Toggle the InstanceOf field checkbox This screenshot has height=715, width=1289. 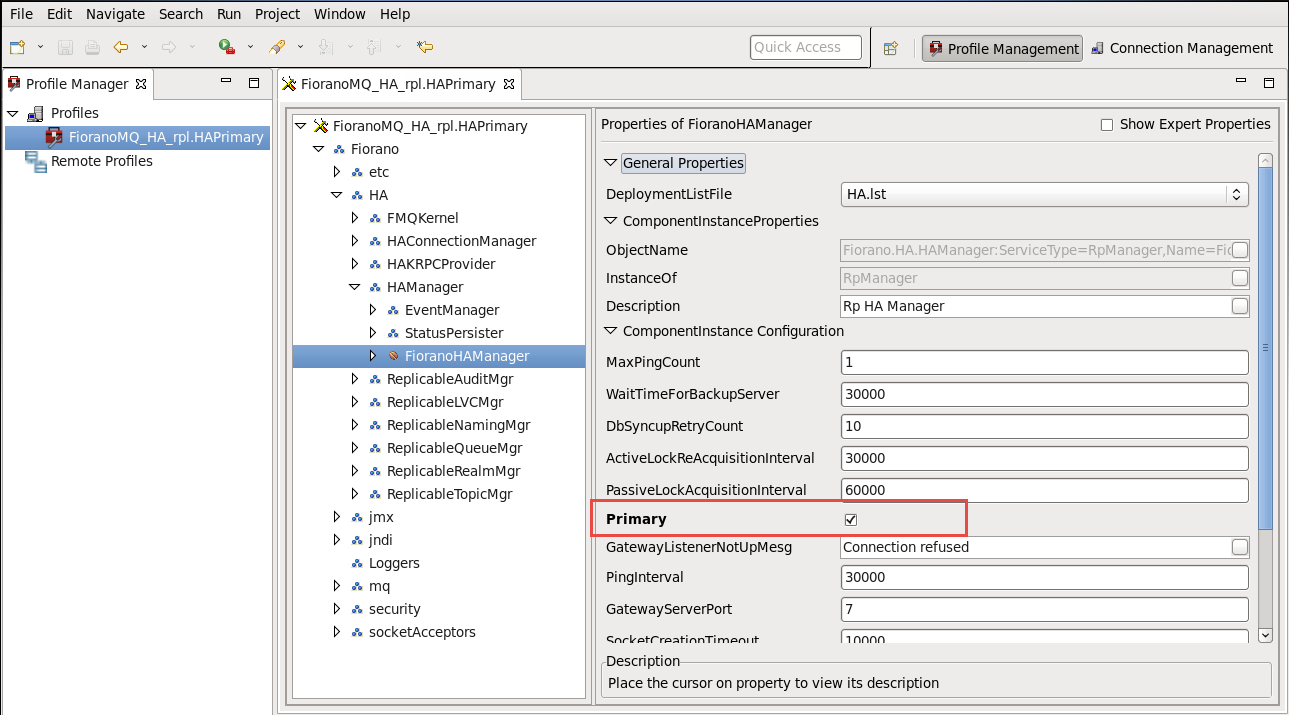coord(1240,278)
